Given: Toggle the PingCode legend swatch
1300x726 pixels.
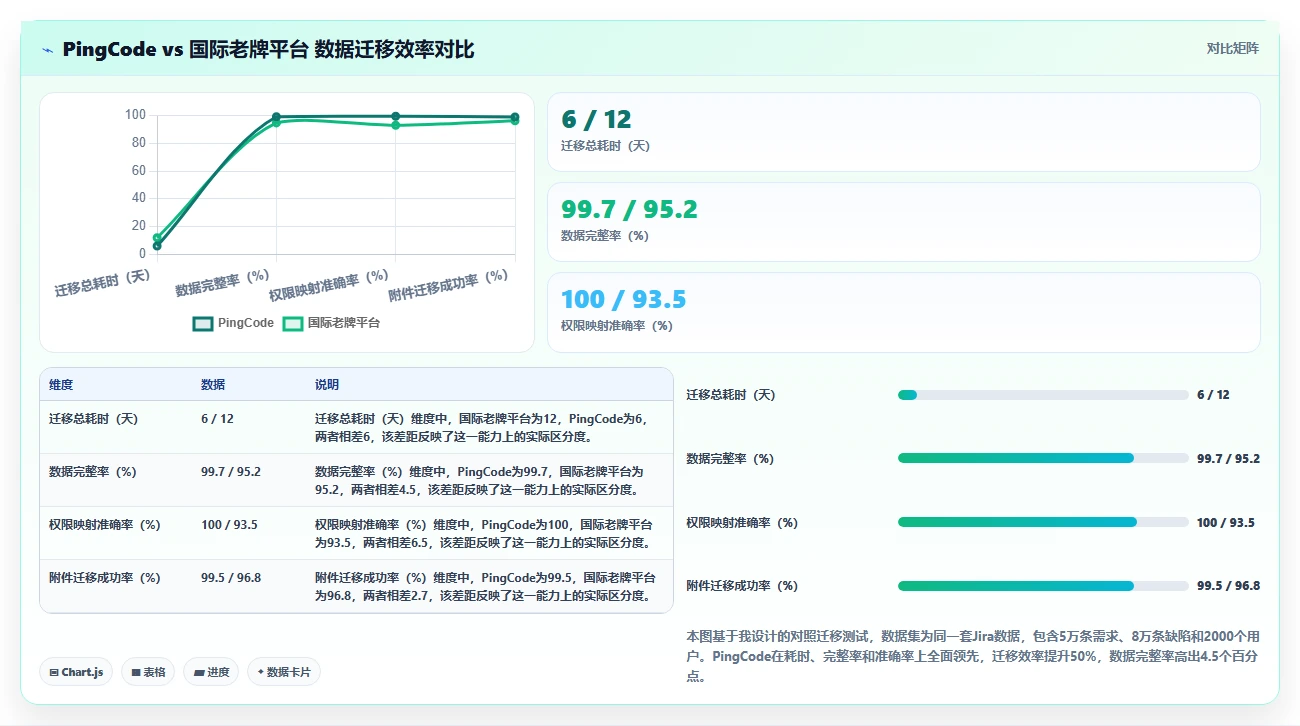Looking at the screenshot, I should [203, 323].
